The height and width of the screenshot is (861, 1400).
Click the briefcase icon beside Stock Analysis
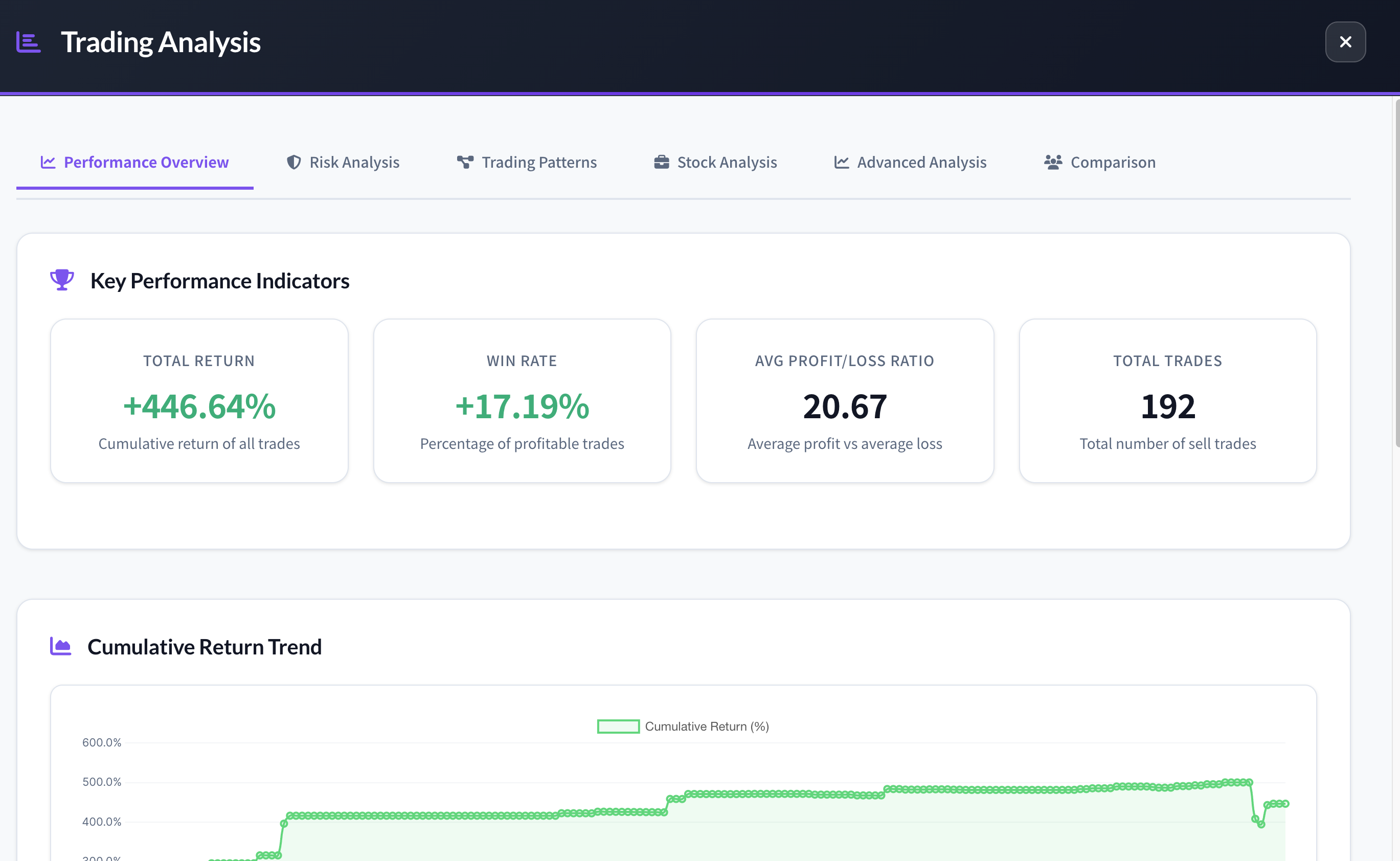[x=661, y=162]
